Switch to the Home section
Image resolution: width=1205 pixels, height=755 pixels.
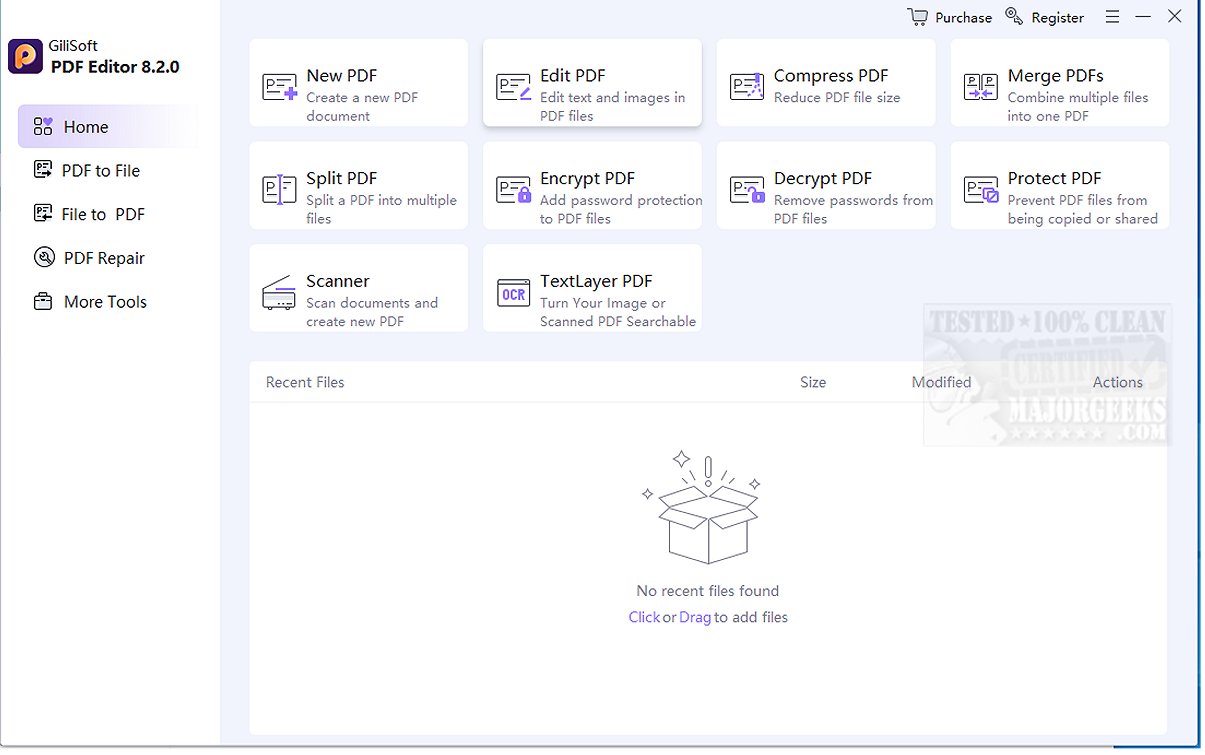point(88,126)
